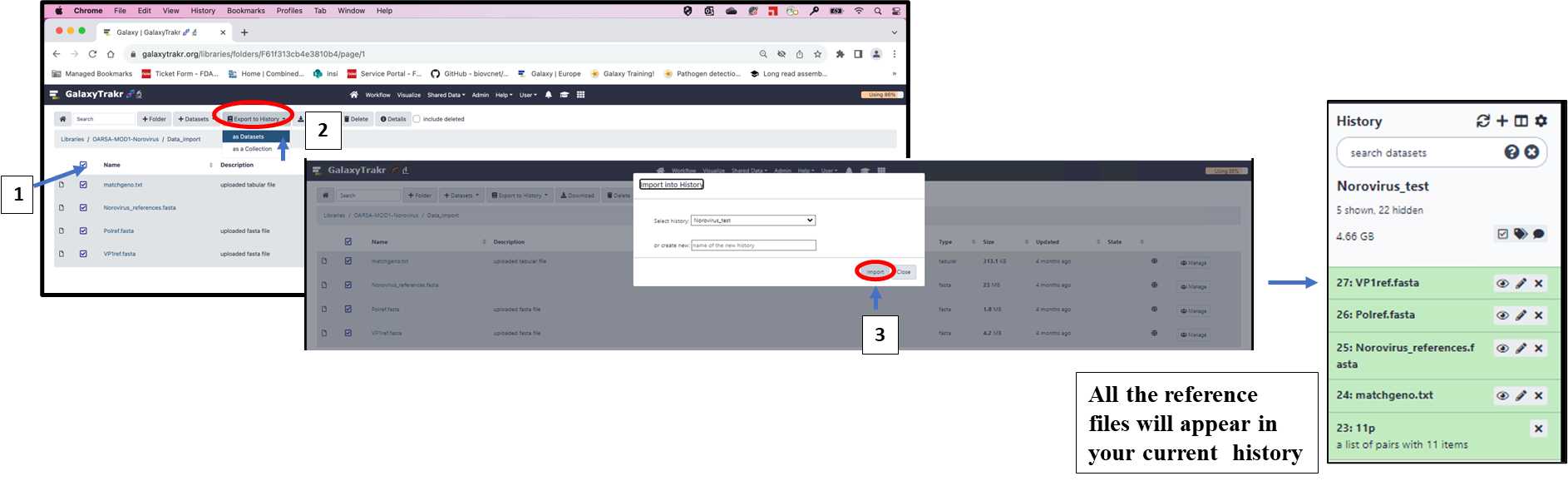Uncheck matchgeno.txt in the Chrome window list
This screenshot has width=1568, height=481.
tap(83, 185)
